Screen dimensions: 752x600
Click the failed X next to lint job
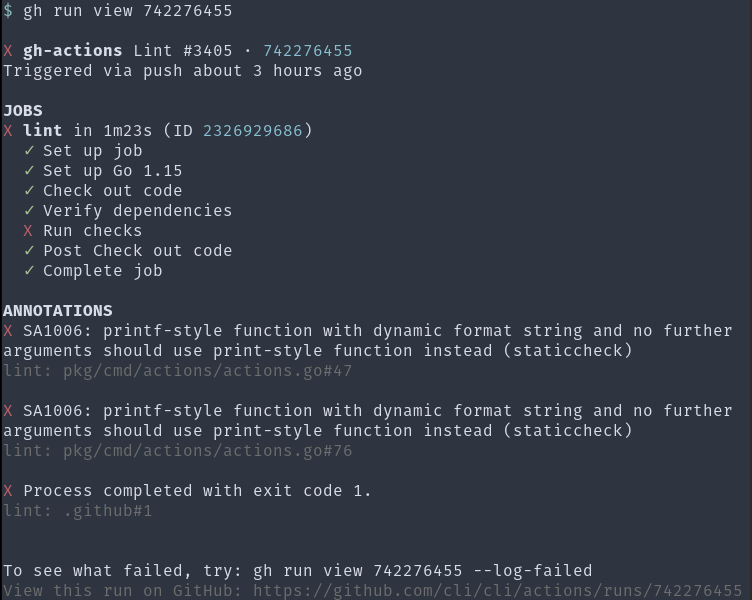point(8,131)
